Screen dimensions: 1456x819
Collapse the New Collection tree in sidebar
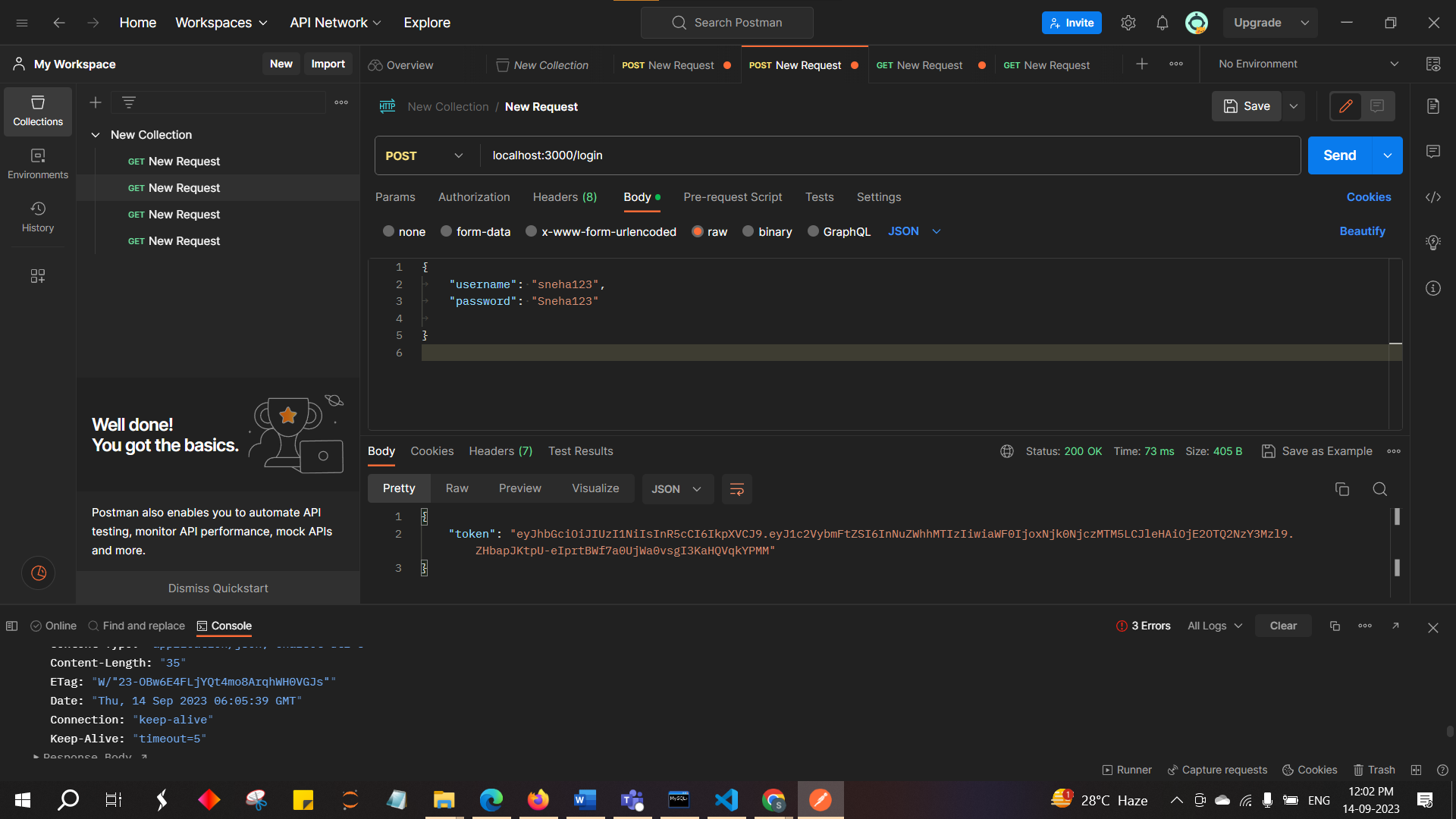(96, 134)
